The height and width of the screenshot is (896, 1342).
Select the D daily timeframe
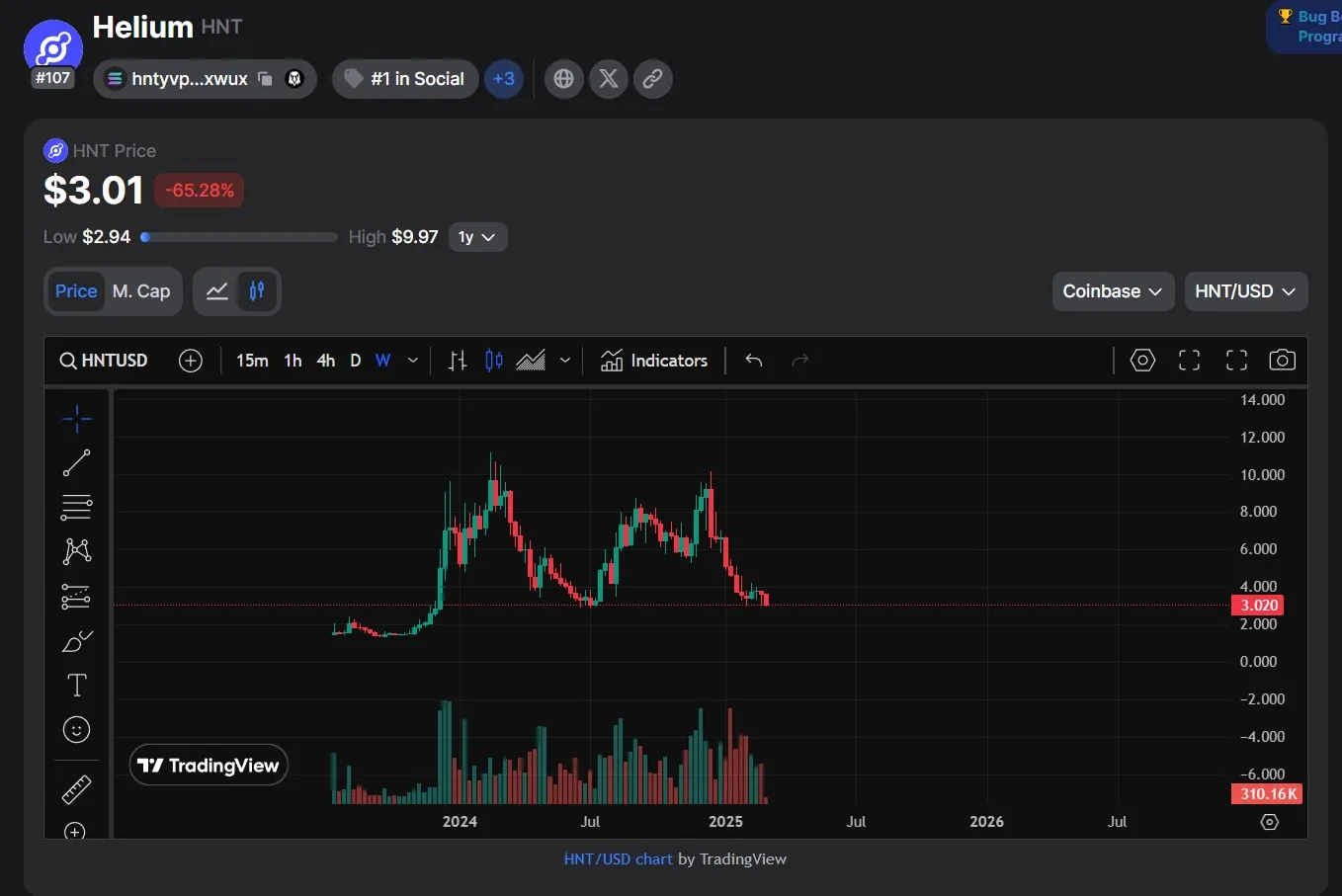(x=356, y=361)
